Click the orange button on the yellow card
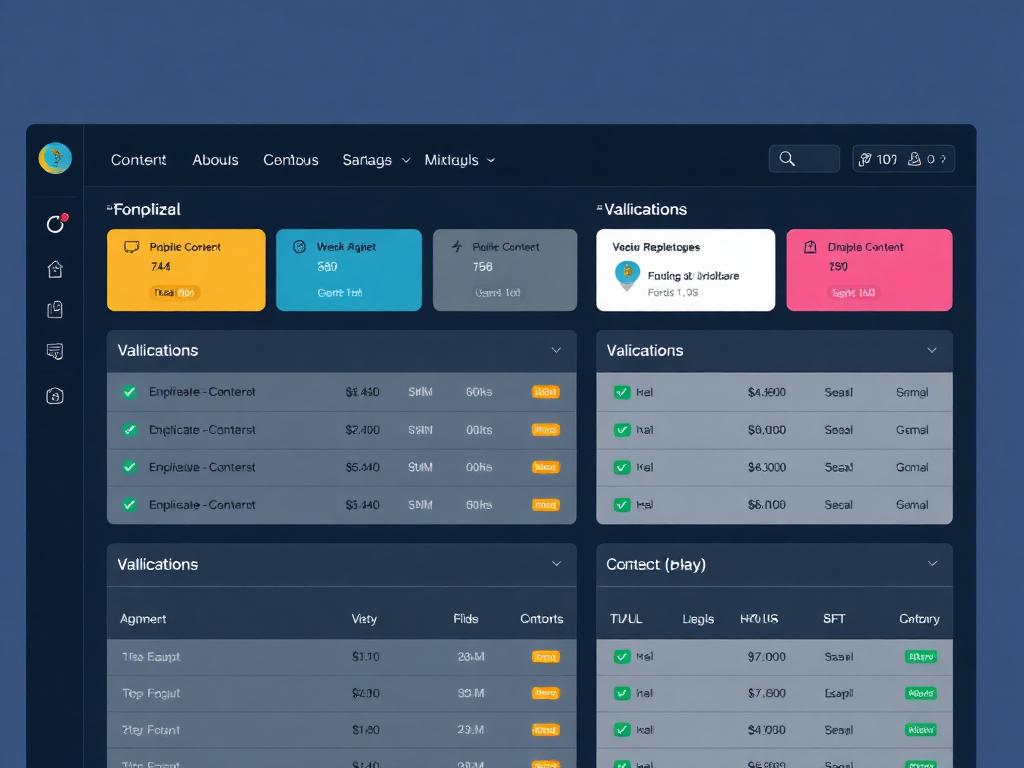Viewport: 1024px width, 768px height. coord(174,293)
